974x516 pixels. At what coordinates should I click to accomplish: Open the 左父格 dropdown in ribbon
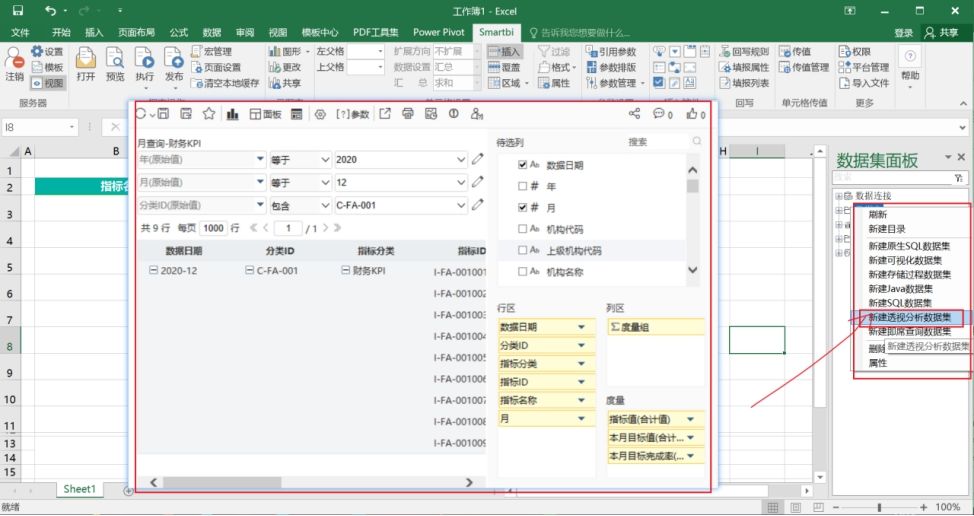click(x=380, y=52)
